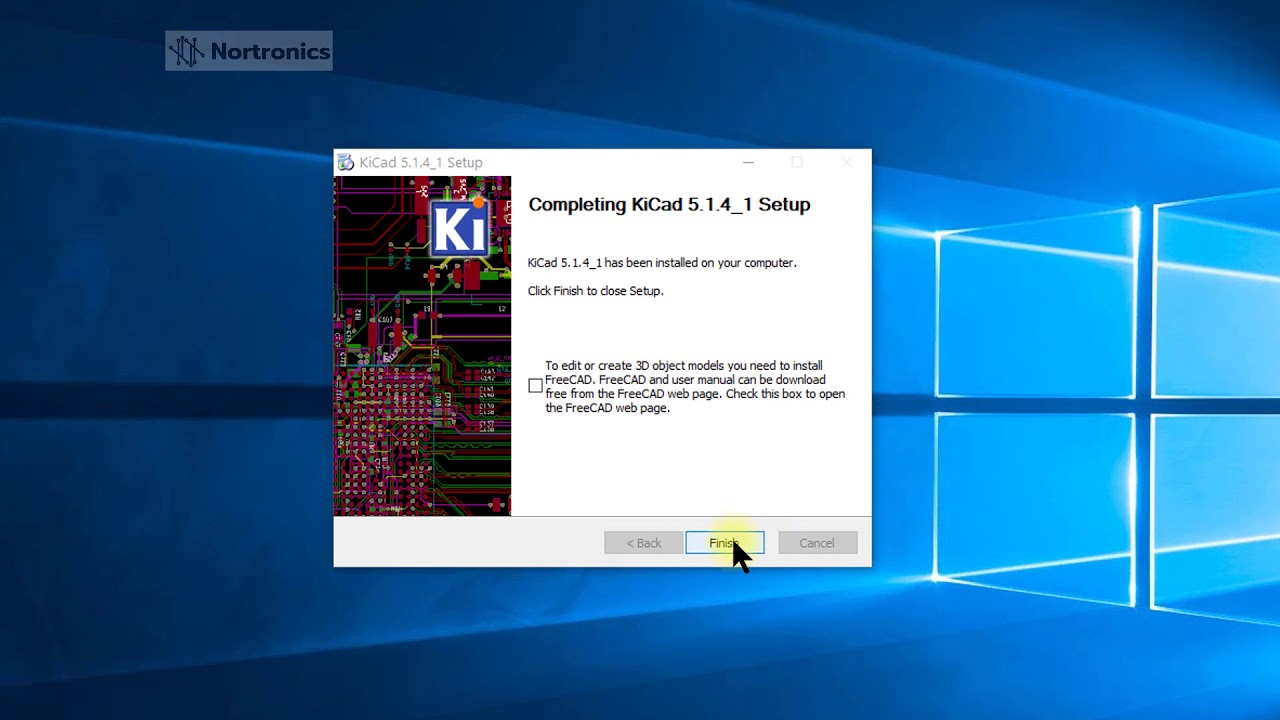Click the disabled Back button
The image size is (1280, 720).
644,543
